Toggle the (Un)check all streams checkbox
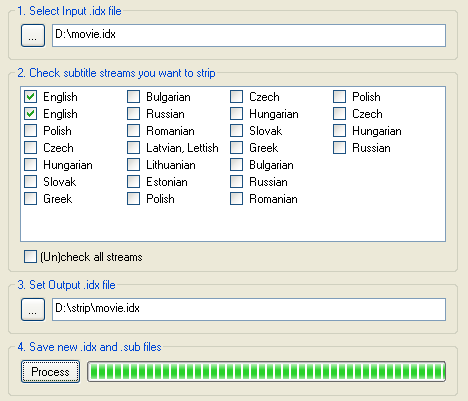Image resolution: width=468 pixels, height=401 pixels. [x=30, y=257]
